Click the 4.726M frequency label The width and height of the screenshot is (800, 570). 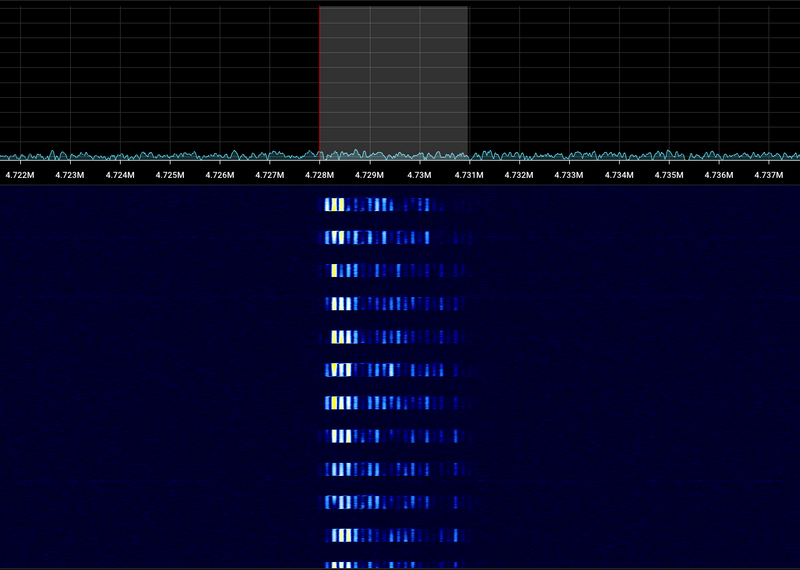(220, 175)
